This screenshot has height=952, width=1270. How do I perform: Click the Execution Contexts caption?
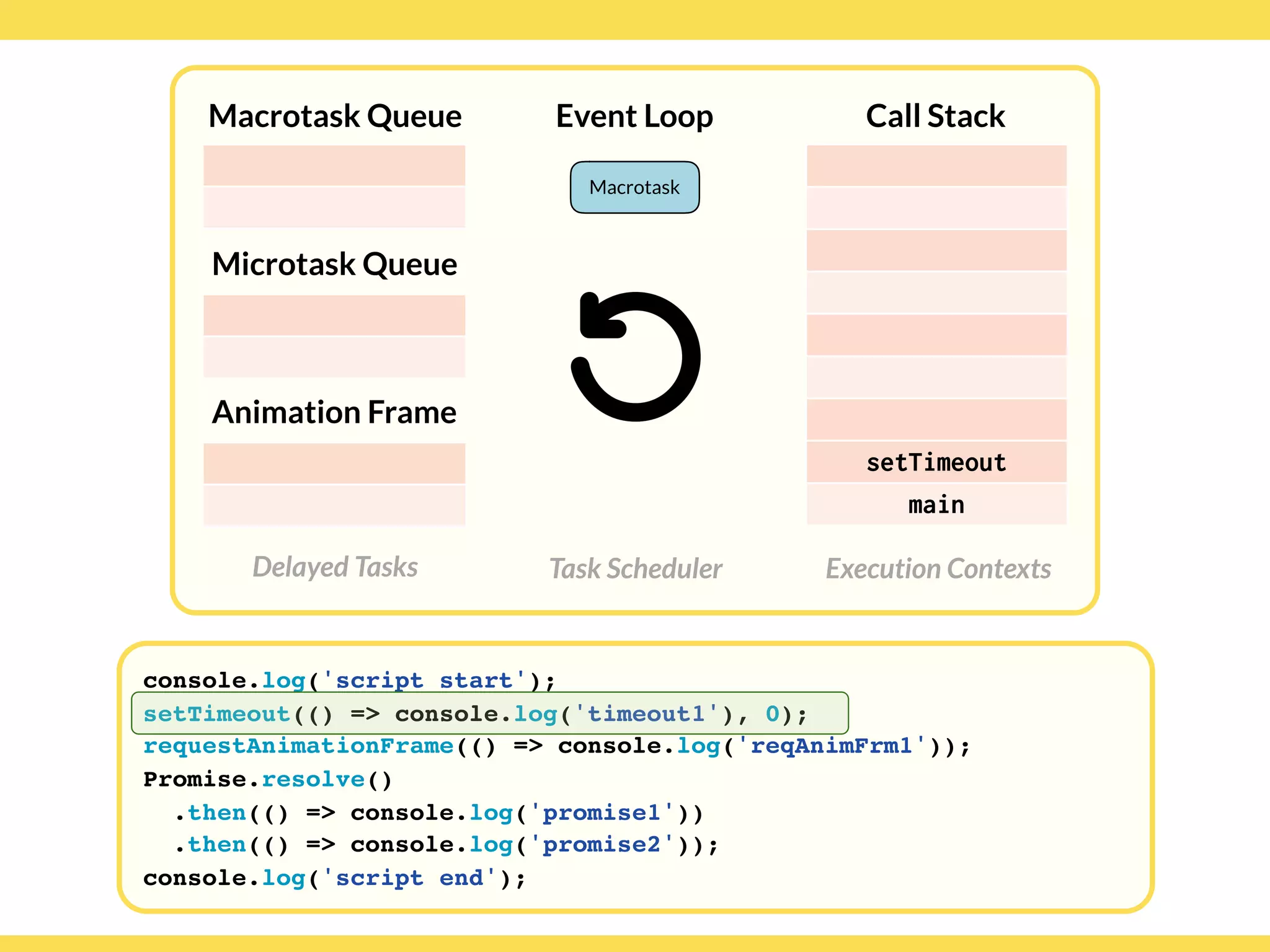(938, 569)
